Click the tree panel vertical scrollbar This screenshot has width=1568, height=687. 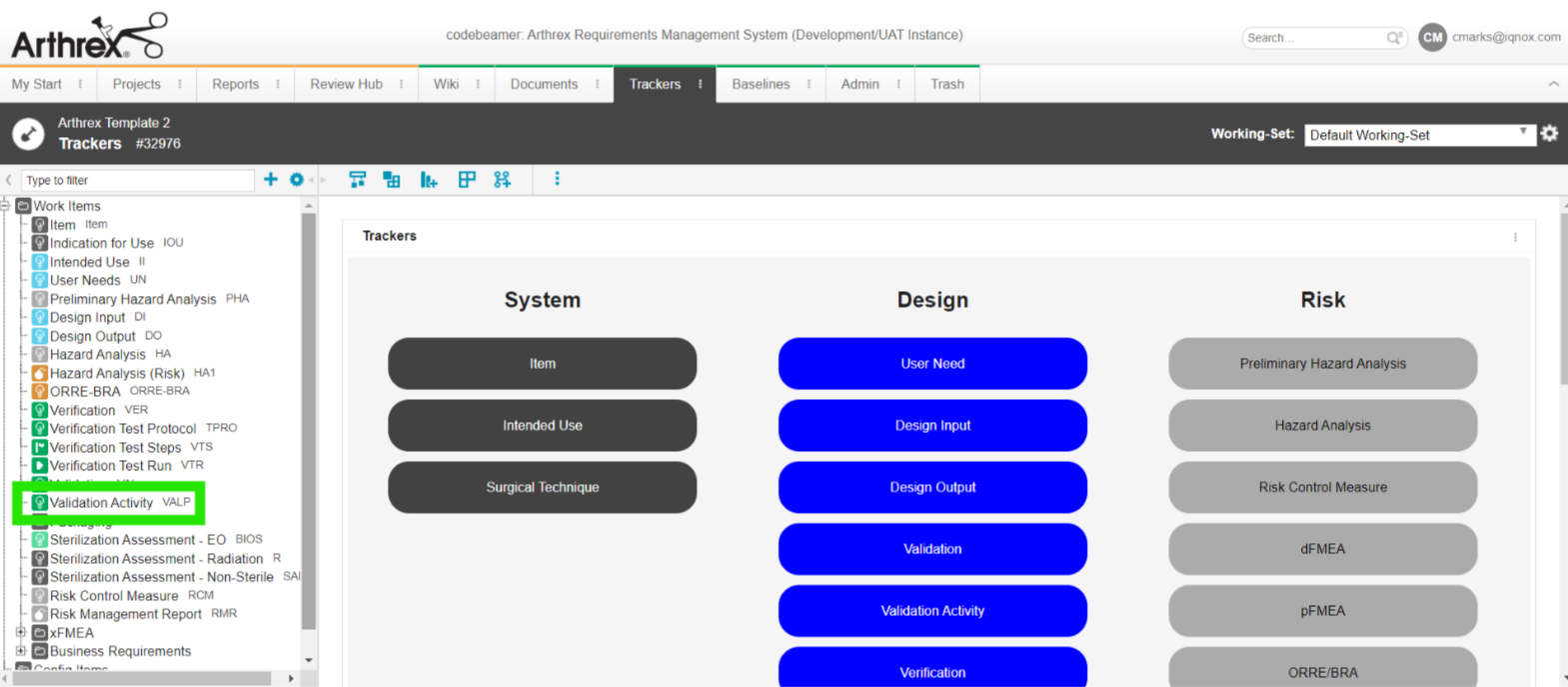click(309, 420)
